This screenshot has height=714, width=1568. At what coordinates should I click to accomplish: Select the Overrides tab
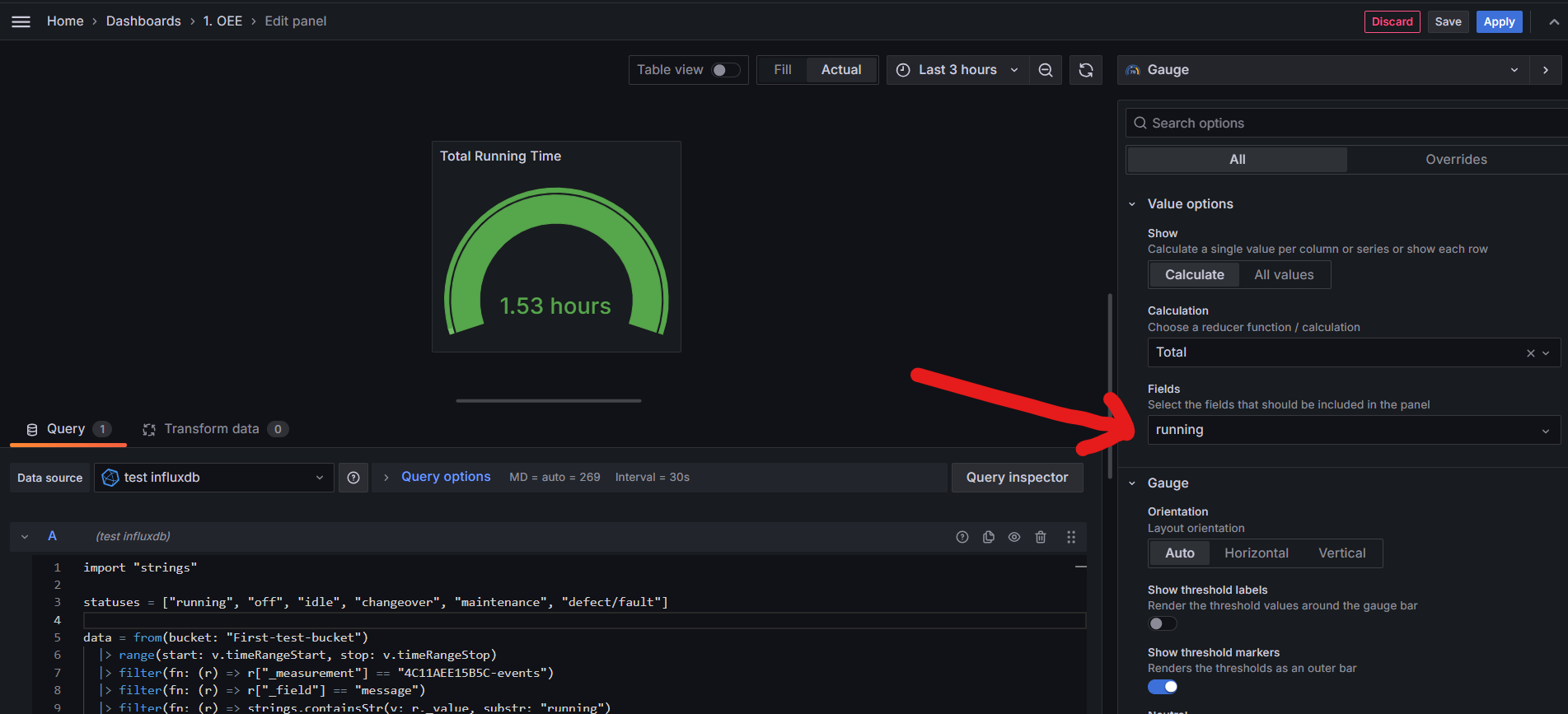tap(1457, 160)
